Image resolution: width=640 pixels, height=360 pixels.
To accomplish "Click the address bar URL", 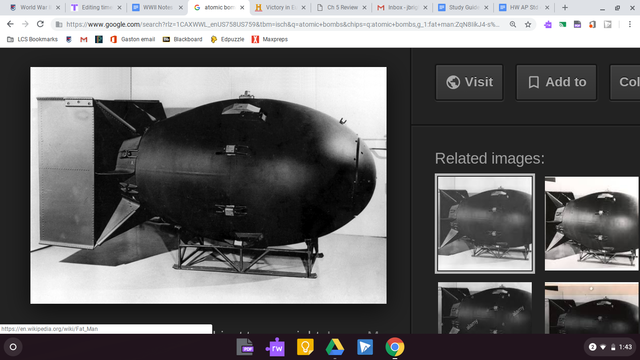I will pyautogui.click(x=282, y=24).
